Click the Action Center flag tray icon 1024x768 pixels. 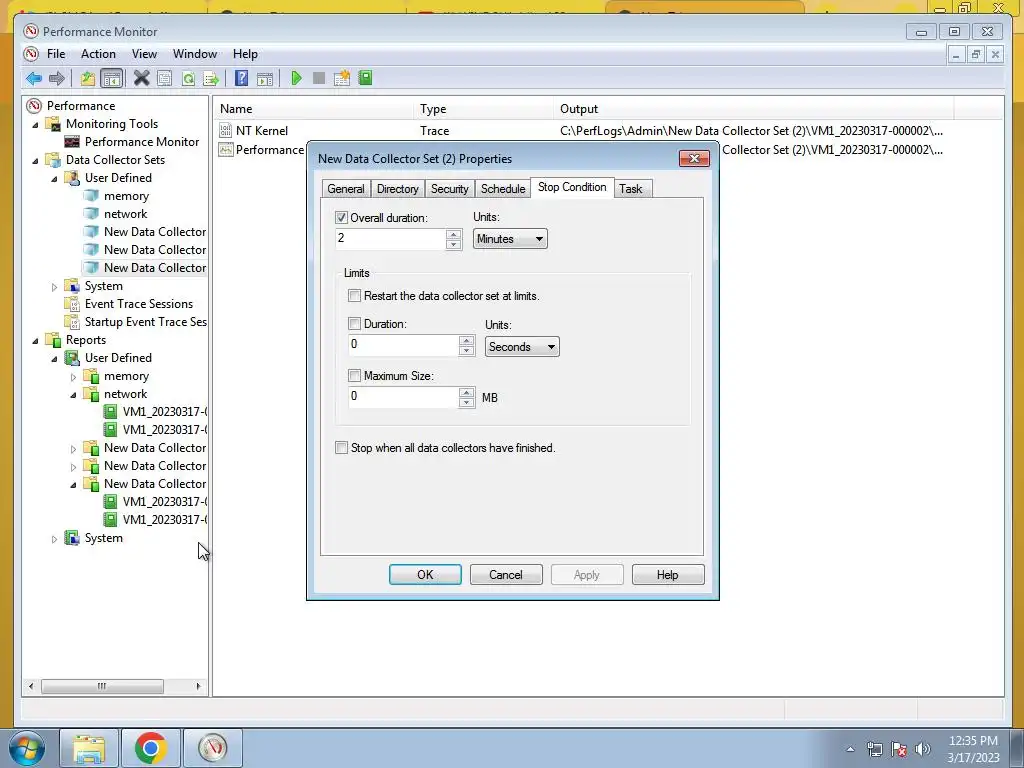[x=899, y=749]
